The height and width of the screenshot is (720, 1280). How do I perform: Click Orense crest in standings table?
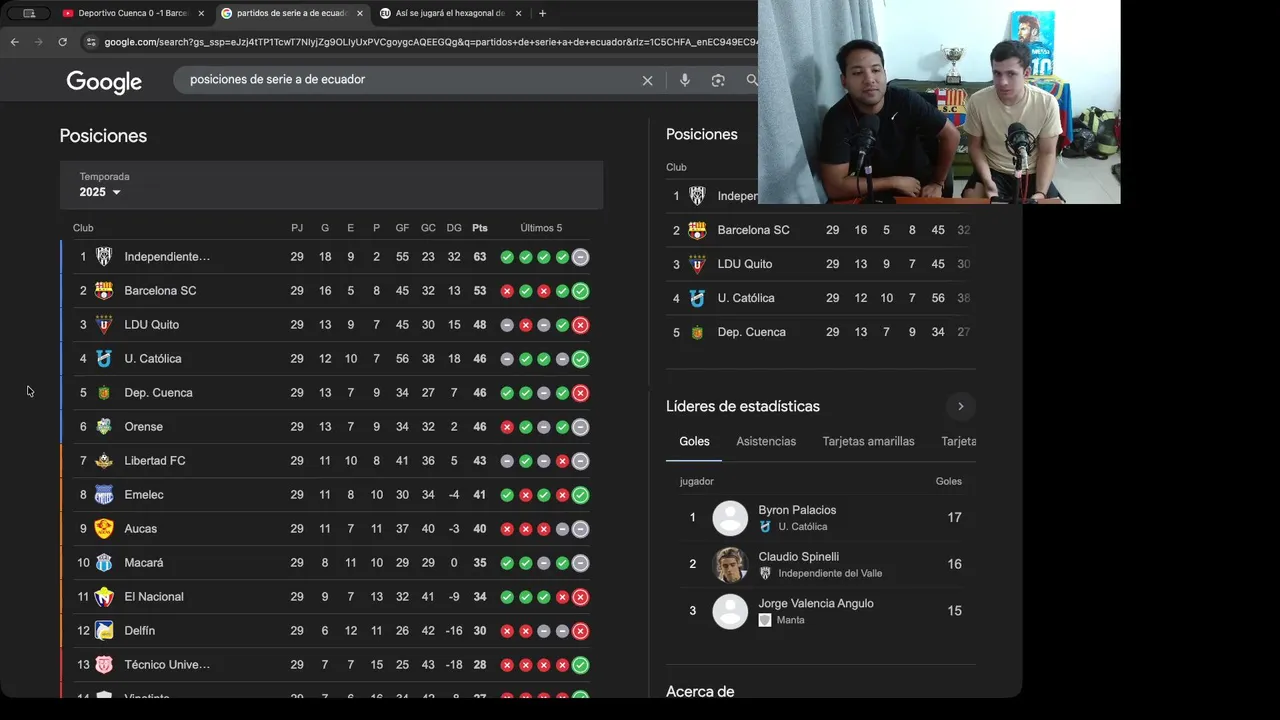pyautogui.click(x=104, y=427)
